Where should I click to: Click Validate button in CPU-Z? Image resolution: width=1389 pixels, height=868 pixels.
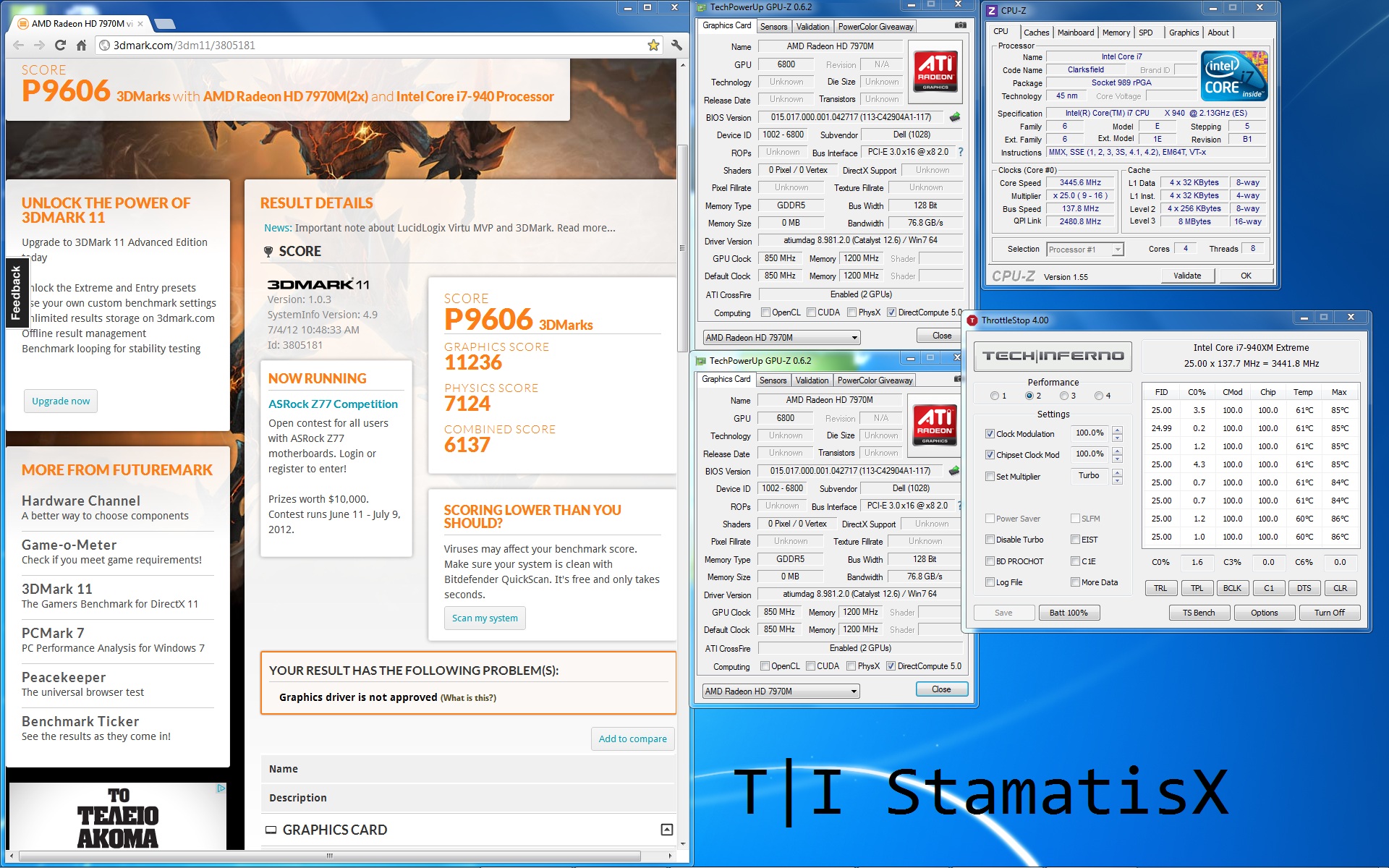tap(1187, 276)
